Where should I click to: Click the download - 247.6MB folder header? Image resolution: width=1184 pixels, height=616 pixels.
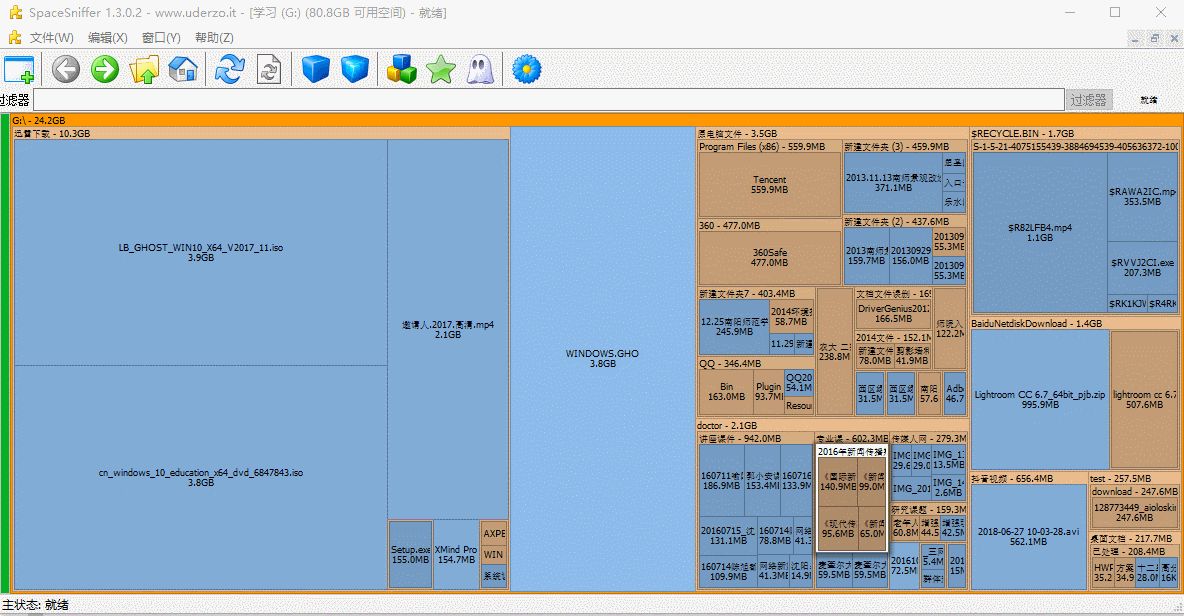coord(1135,491)
